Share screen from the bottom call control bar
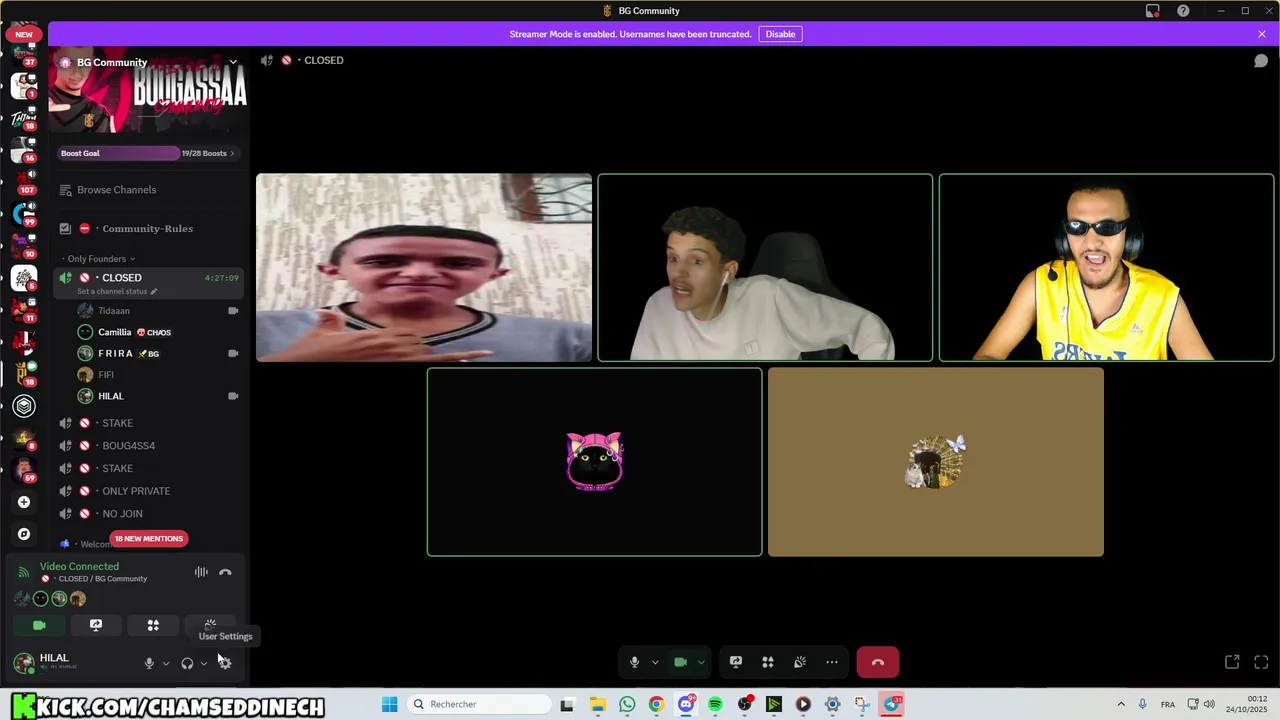The height and width of the screenshot is (720, 1280). [x=736, y=662]
